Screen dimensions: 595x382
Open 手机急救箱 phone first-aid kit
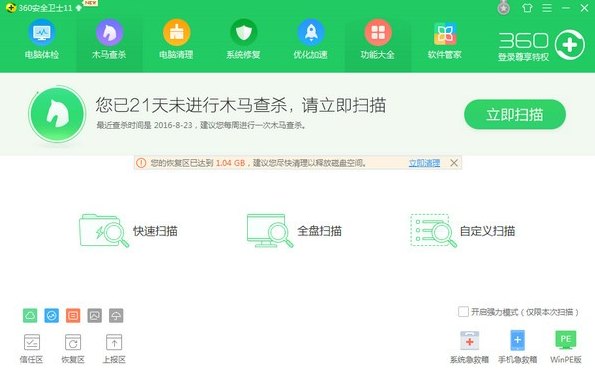click(518, 347)
